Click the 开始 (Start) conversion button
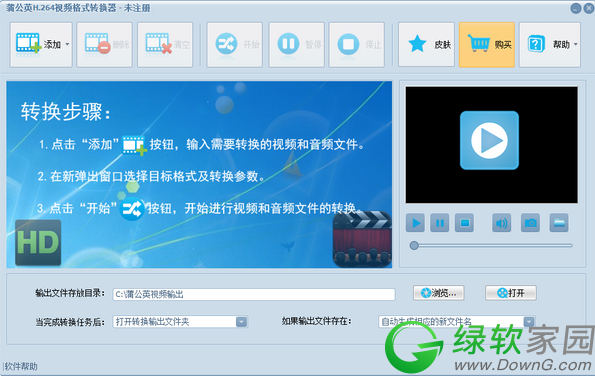The width and height of the screenshot is (595, 378). coord(235,45)
